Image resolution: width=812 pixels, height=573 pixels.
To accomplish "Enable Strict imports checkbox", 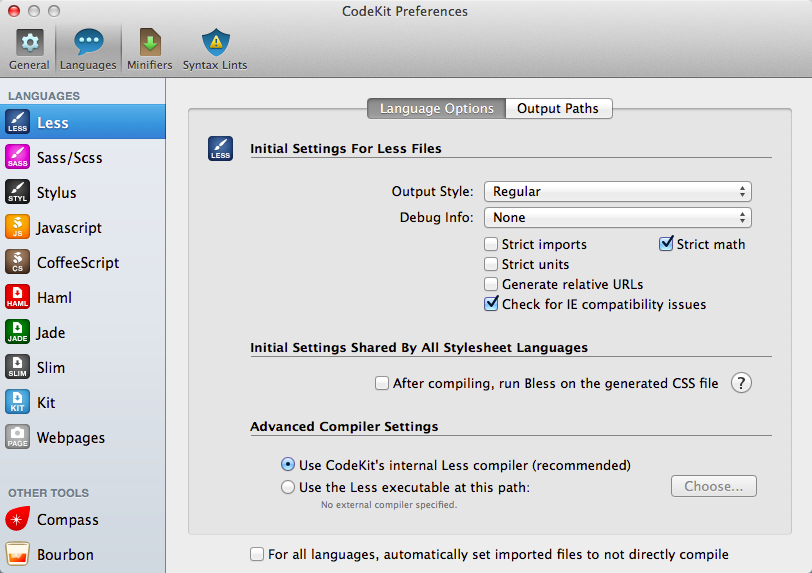I will 491,244.
